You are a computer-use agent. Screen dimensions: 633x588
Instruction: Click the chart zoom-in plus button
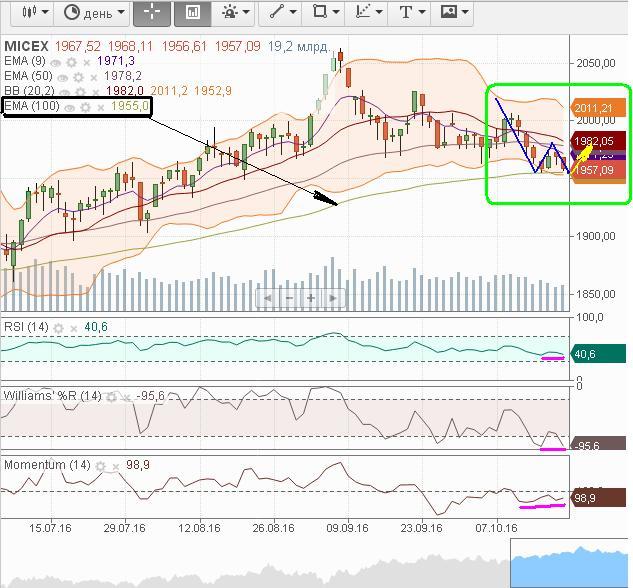point(311,299)
